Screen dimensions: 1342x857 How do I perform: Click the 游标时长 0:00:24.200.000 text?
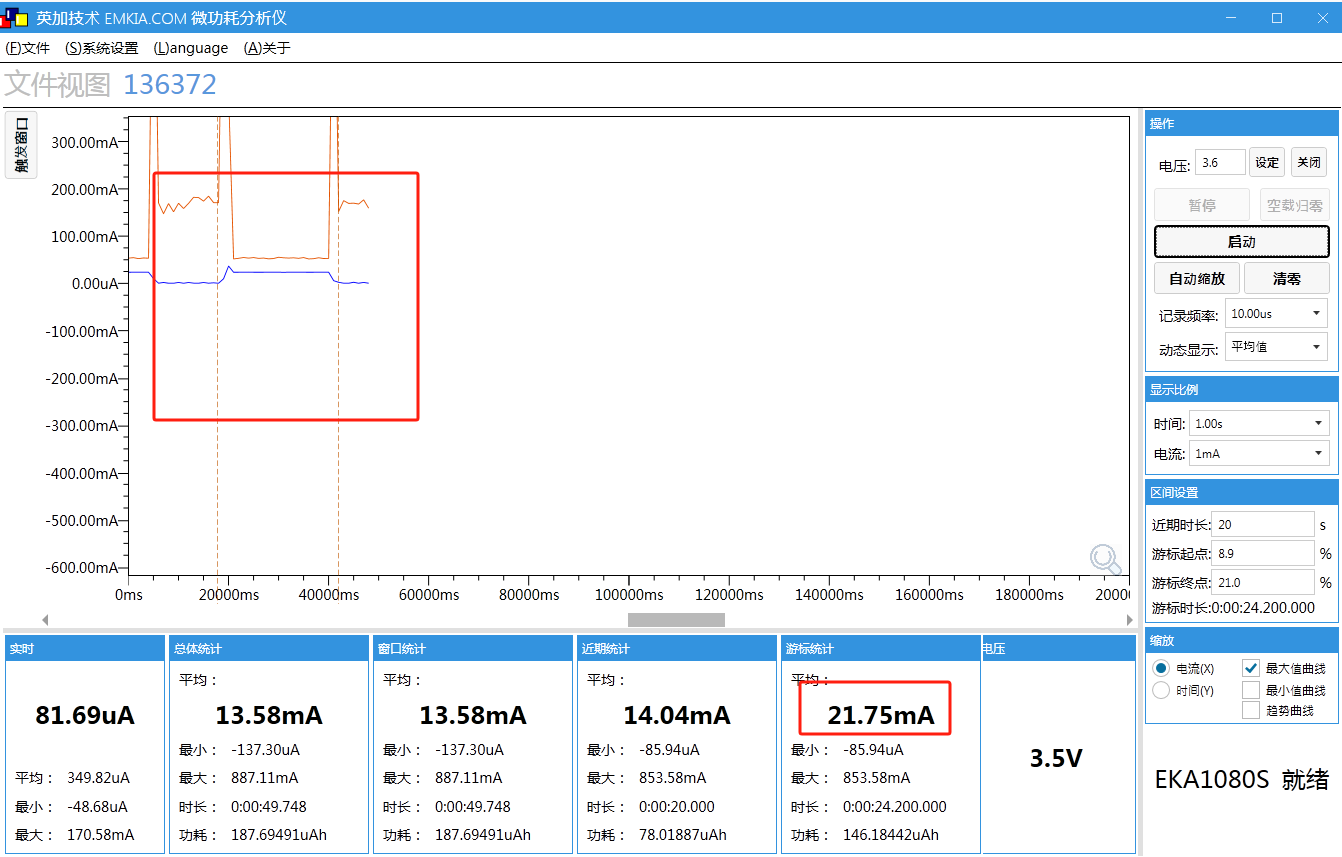point(1233,607)
